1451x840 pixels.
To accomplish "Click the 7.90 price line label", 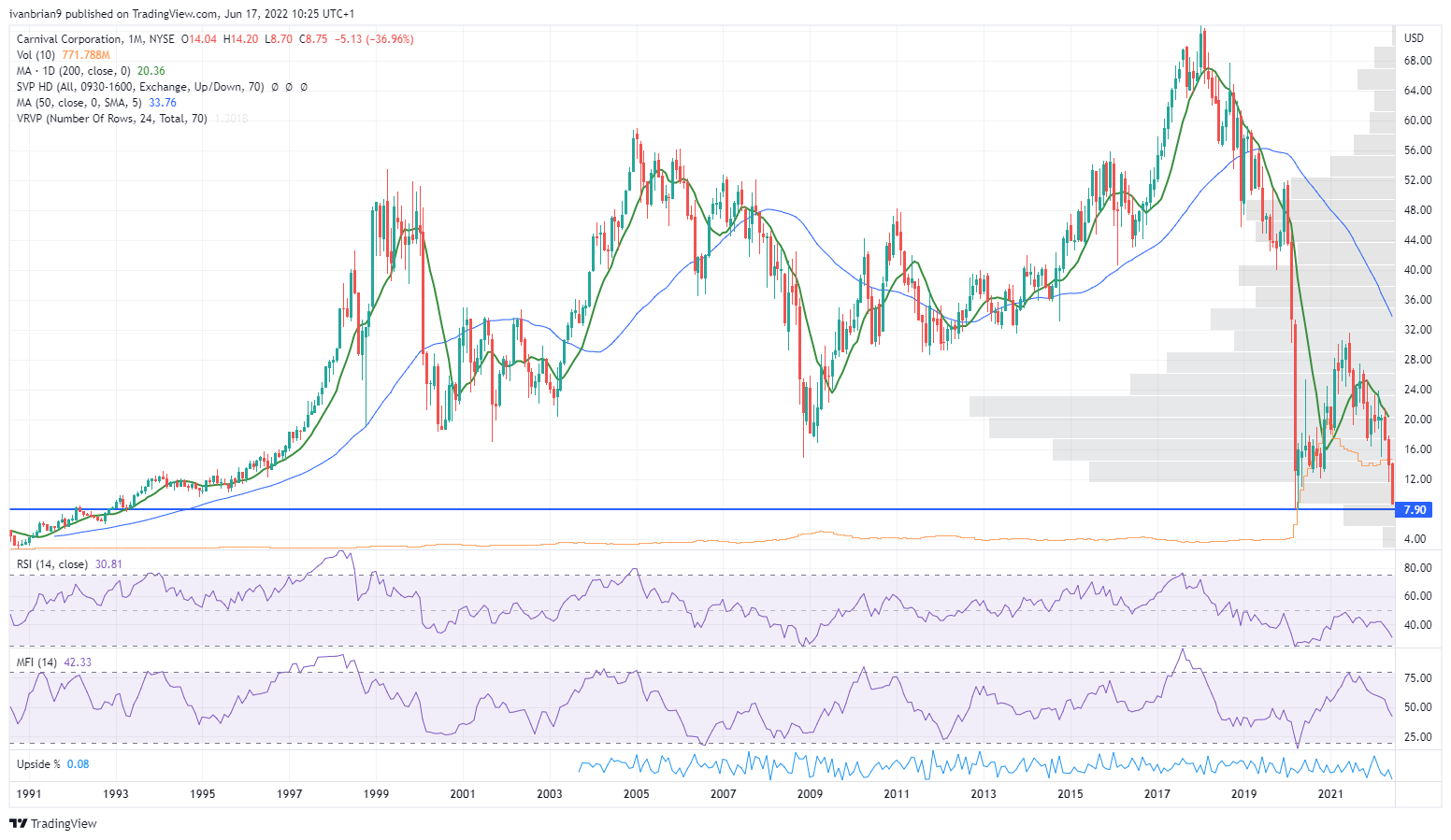I will click(1415, 510).
